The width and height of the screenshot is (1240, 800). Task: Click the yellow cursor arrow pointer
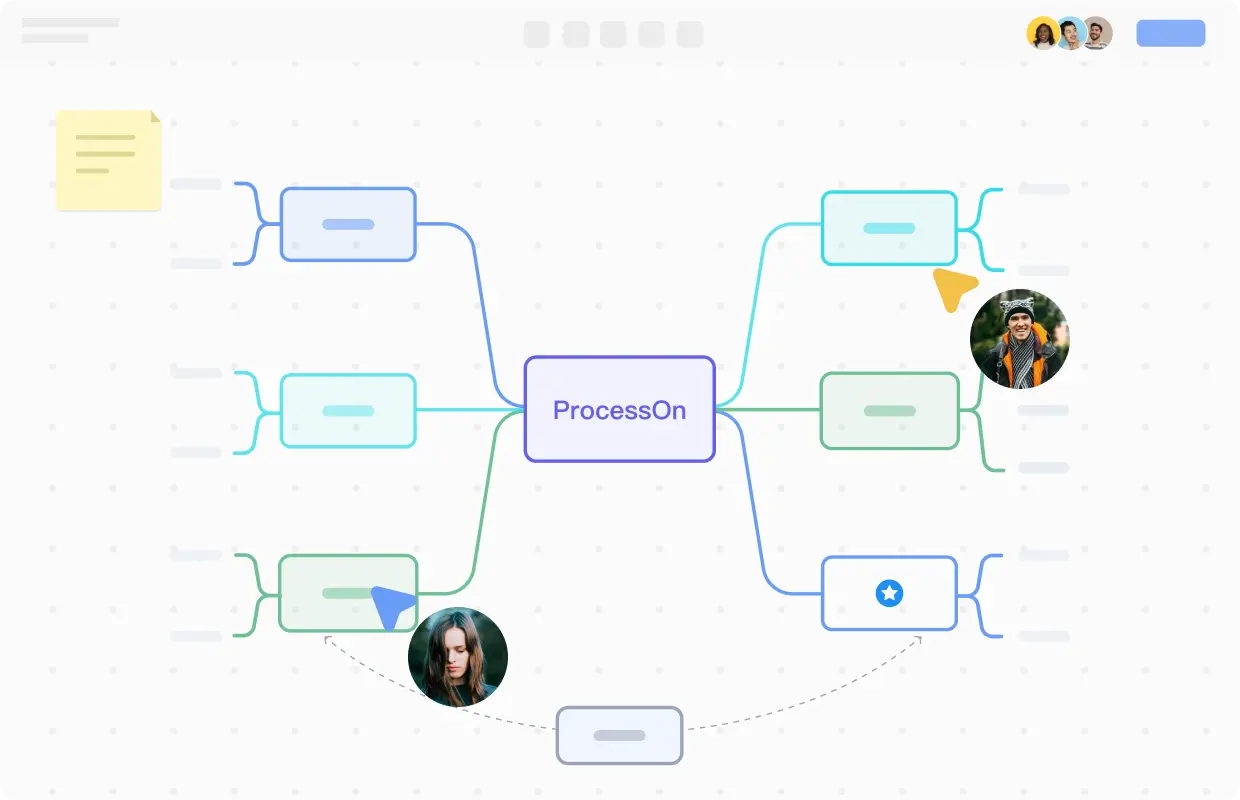[953, 288]
